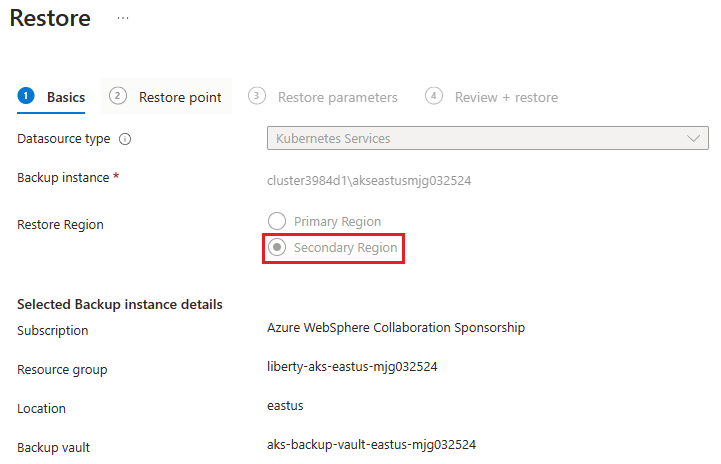Select the Secondary Region radio button
Screen dimensions: 721x464
277,247
